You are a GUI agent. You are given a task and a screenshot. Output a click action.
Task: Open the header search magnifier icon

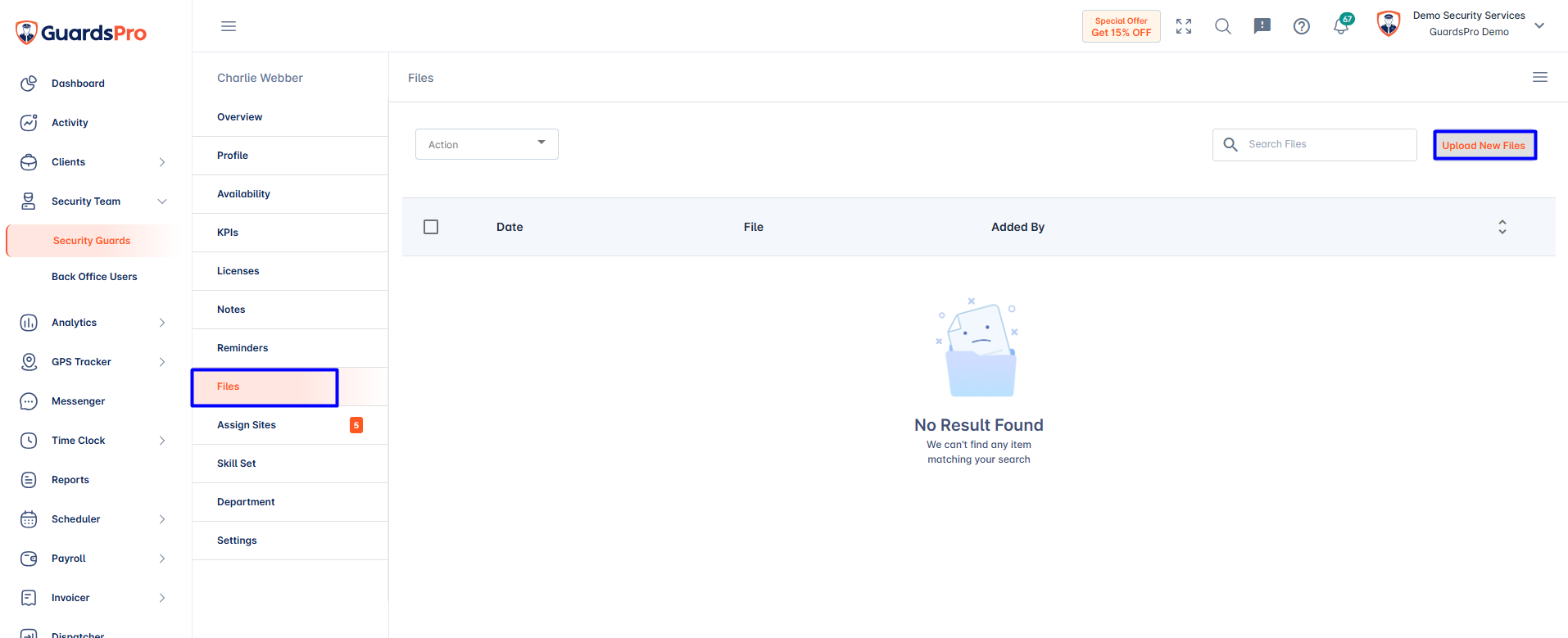(1223, 26)
